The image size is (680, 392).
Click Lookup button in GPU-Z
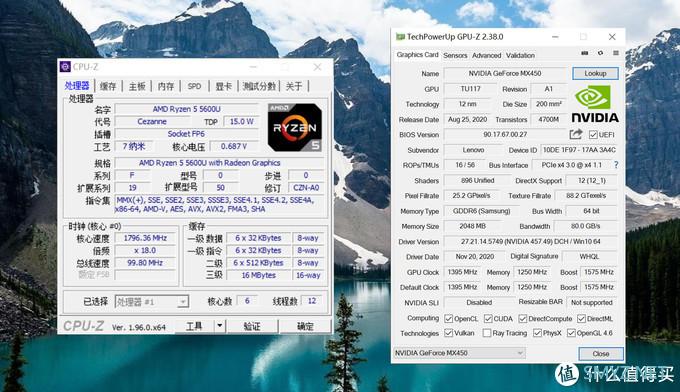(595, 73)
